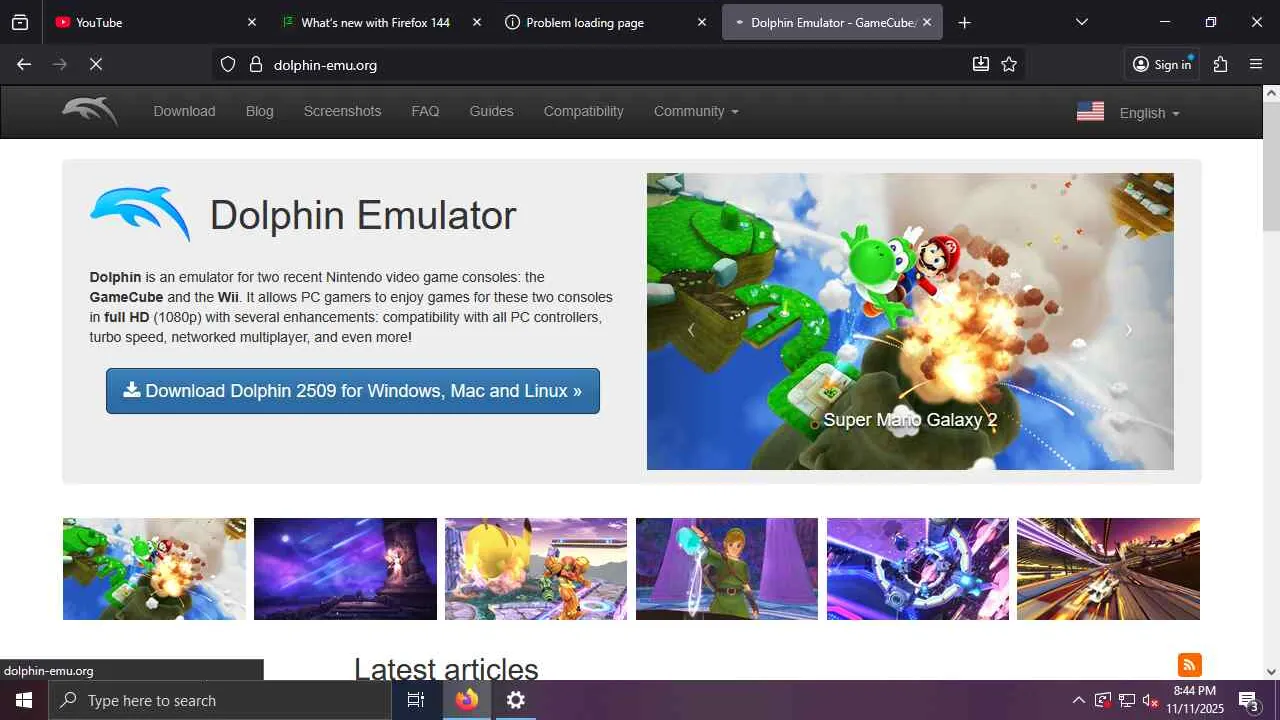Click the blue Dolphin logo beside the title
This screenshot has width=1280, height=720.
140,214
